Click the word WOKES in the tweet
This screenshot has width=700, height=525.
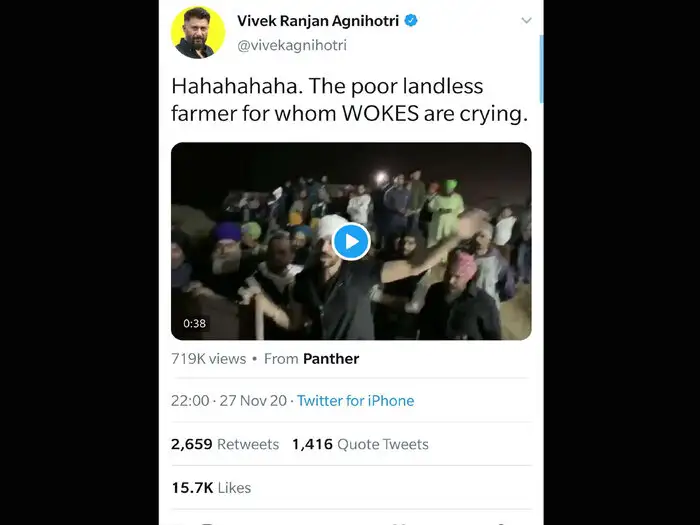383,113
